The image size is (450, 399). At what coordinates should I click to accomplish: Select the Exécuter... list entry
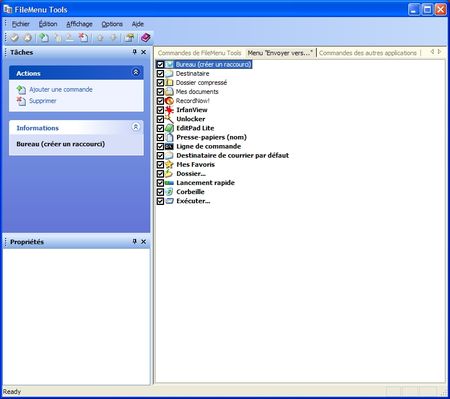[x=193, y=201]
